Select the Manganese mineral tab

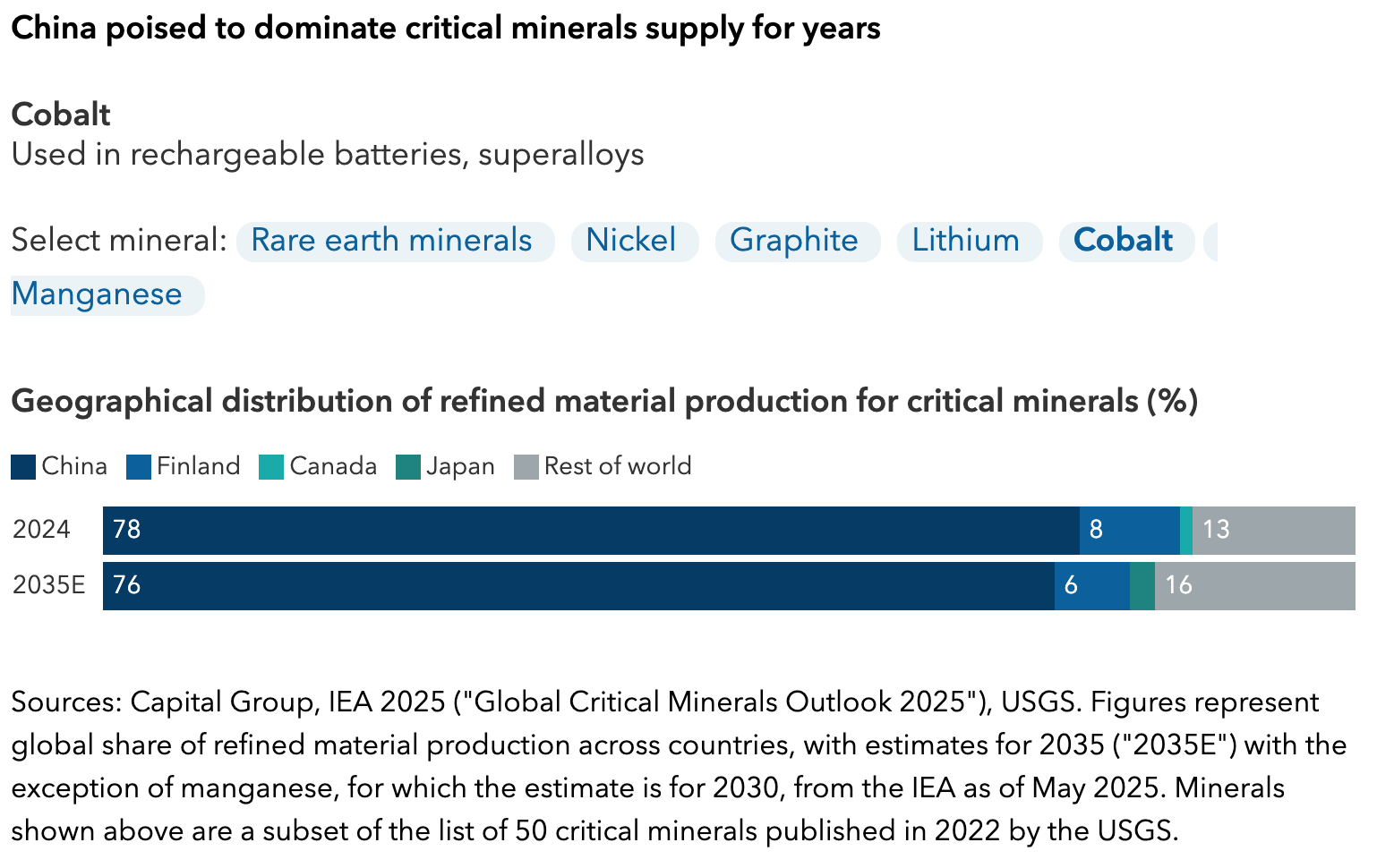(98, 294)
